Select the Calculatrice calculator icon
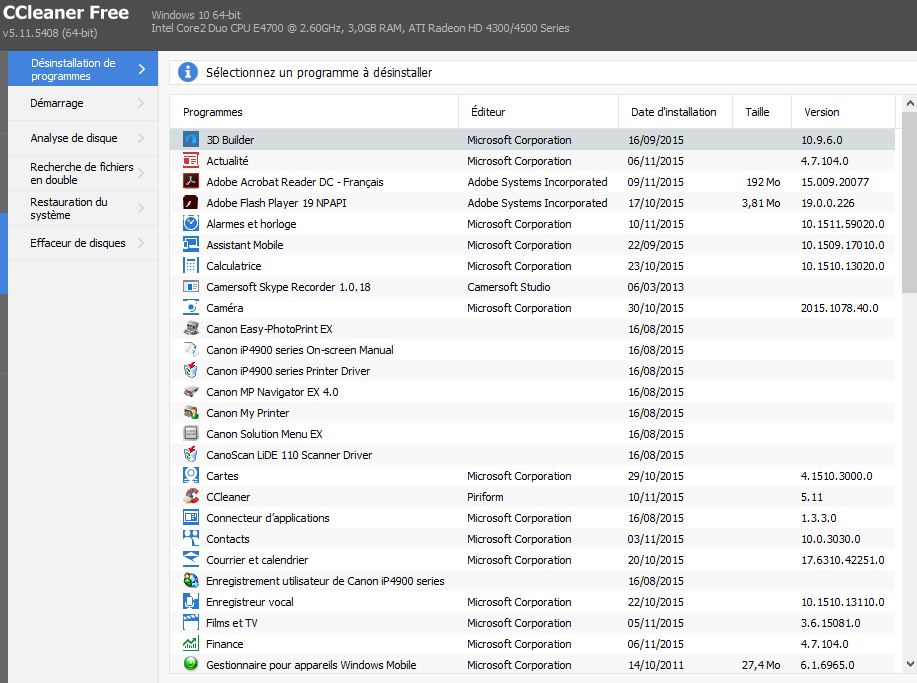917x683 pixels. click(x=191, y=265)
